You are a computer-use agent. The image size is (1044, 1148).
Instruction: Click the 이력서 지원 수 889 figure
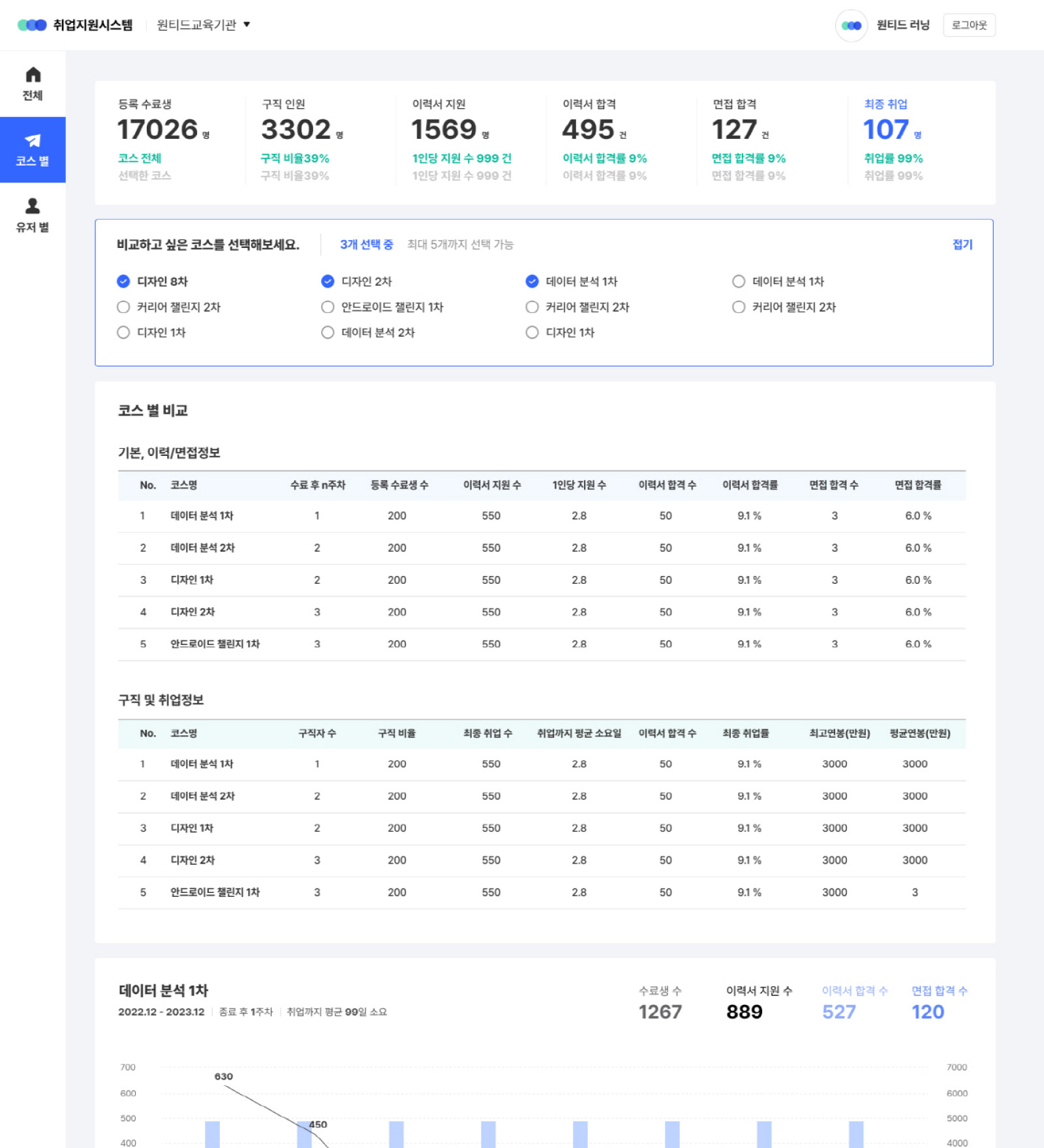tap(745, 1012)
